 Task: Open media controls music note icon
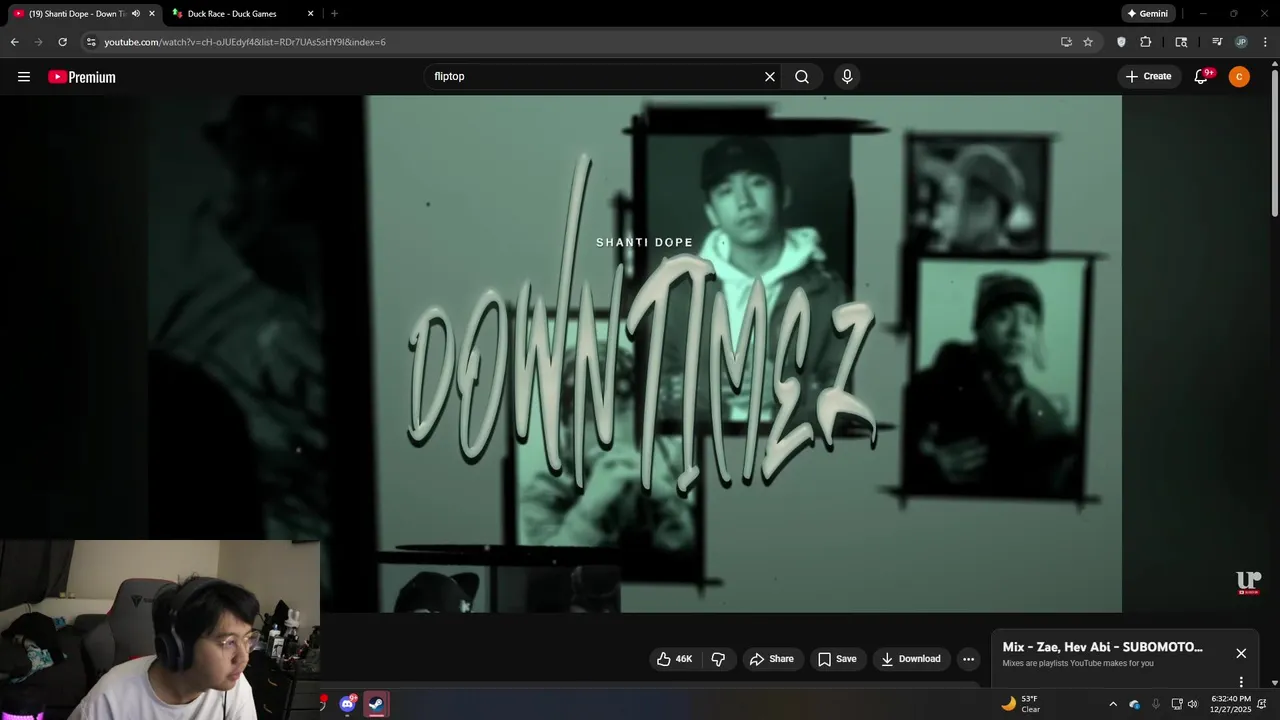[1217, 42]
